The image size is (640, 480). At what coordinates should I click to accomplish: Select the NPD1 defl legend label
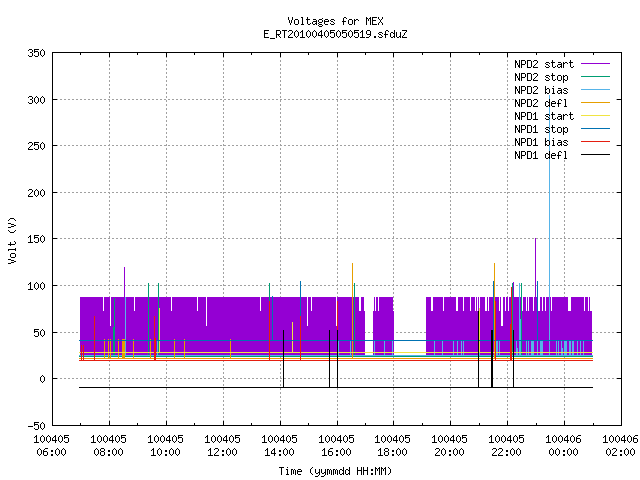[541, 155]
